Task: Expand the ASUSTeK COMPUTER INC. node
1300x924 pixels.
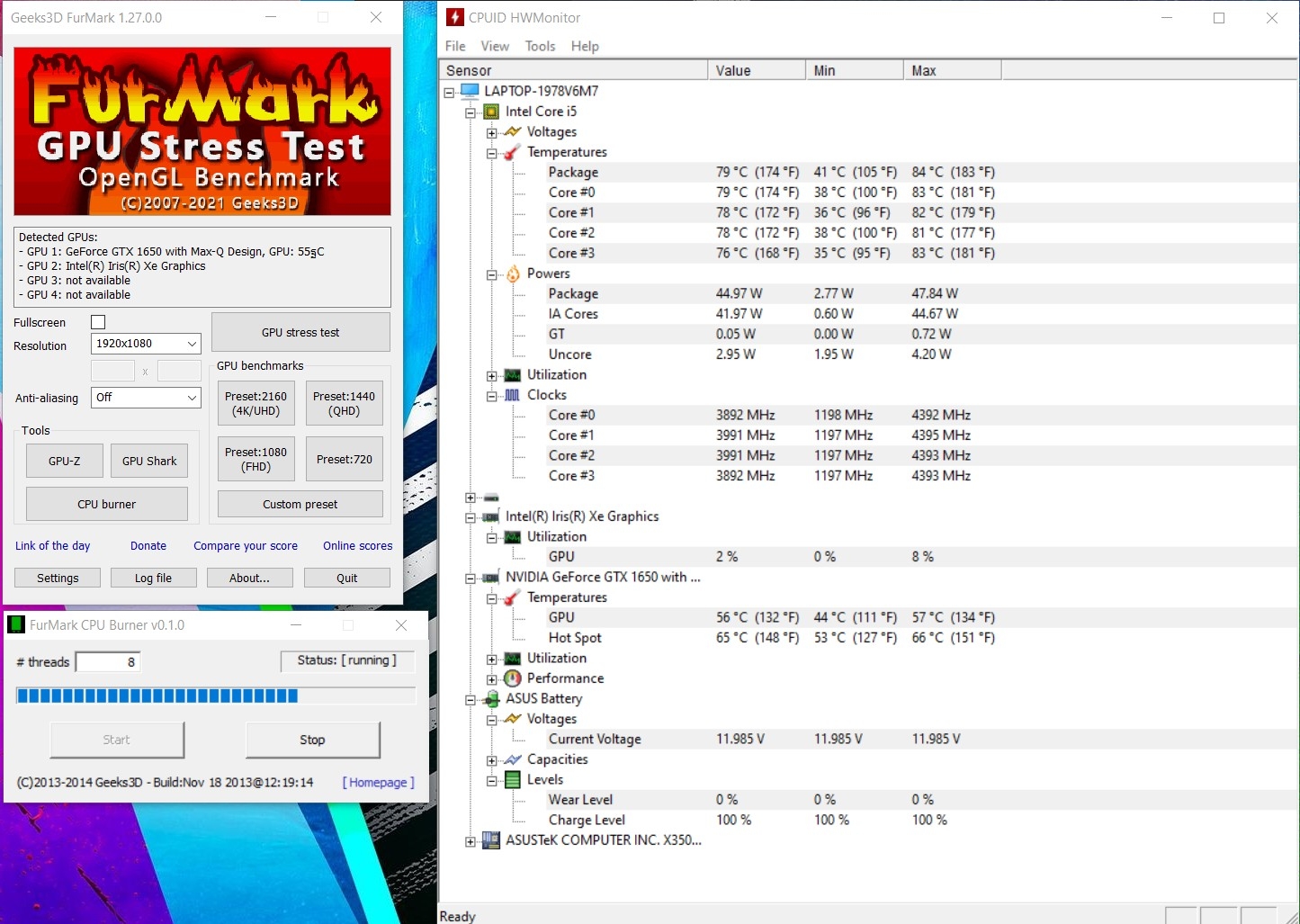Action: (x=471, y=841)
